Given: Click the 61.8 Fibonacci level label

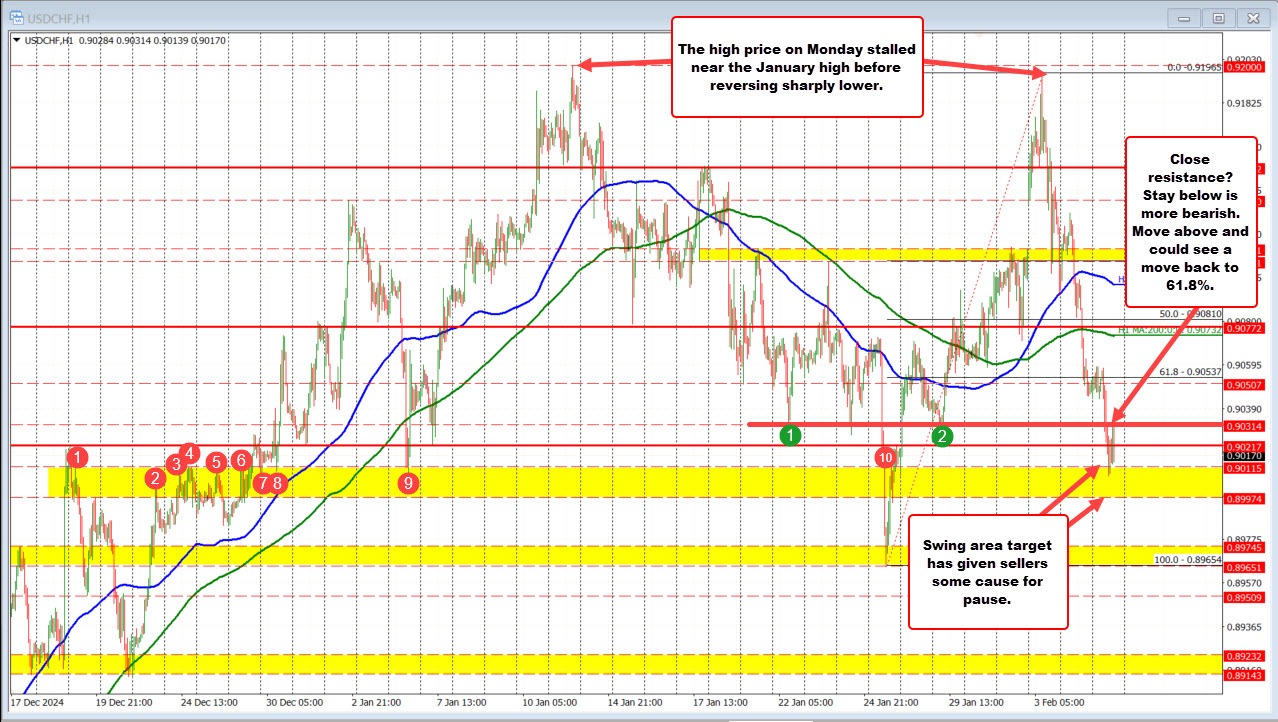Looking at the screenshot, I should click(1190, 371).
